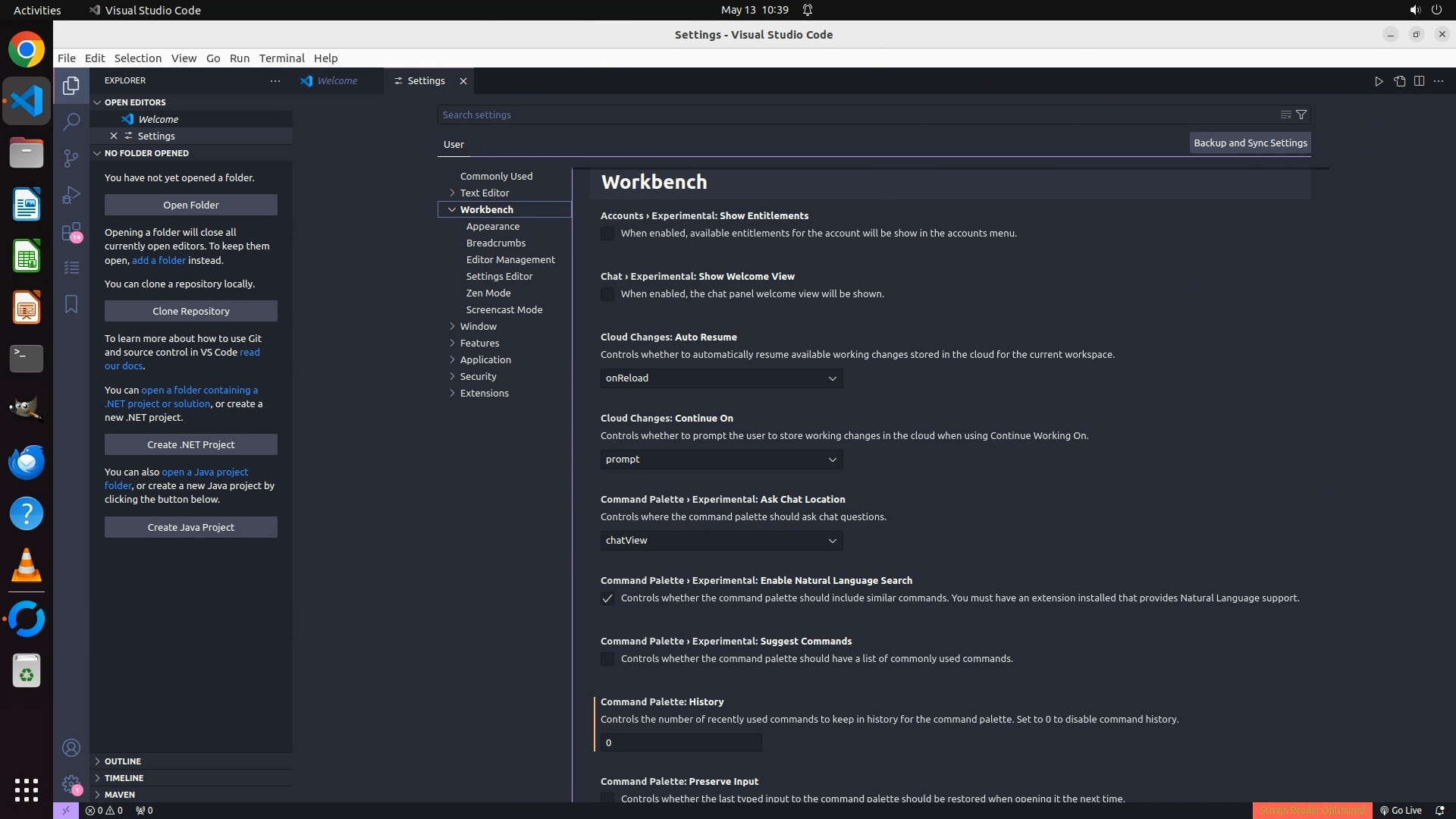Click the Search settings input field
This screenshot has height=819, width=1456.
pyautogui.click(x=857, y=115)
